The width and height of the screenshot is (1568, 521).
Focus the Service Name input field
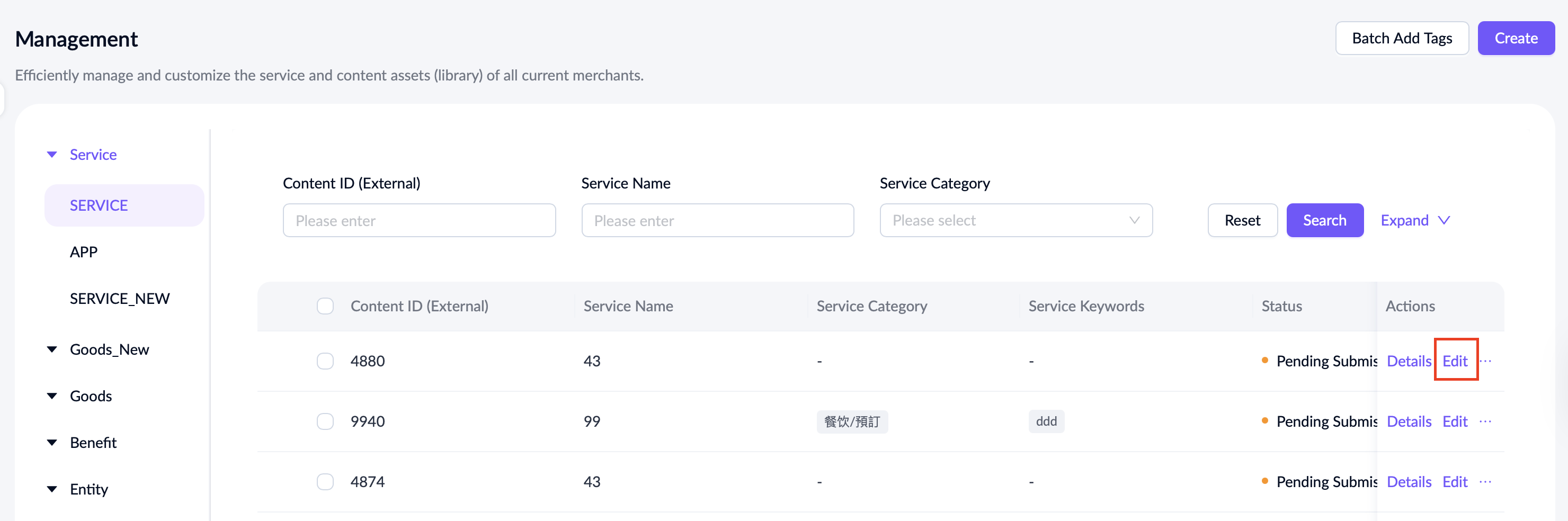point(717,220)
